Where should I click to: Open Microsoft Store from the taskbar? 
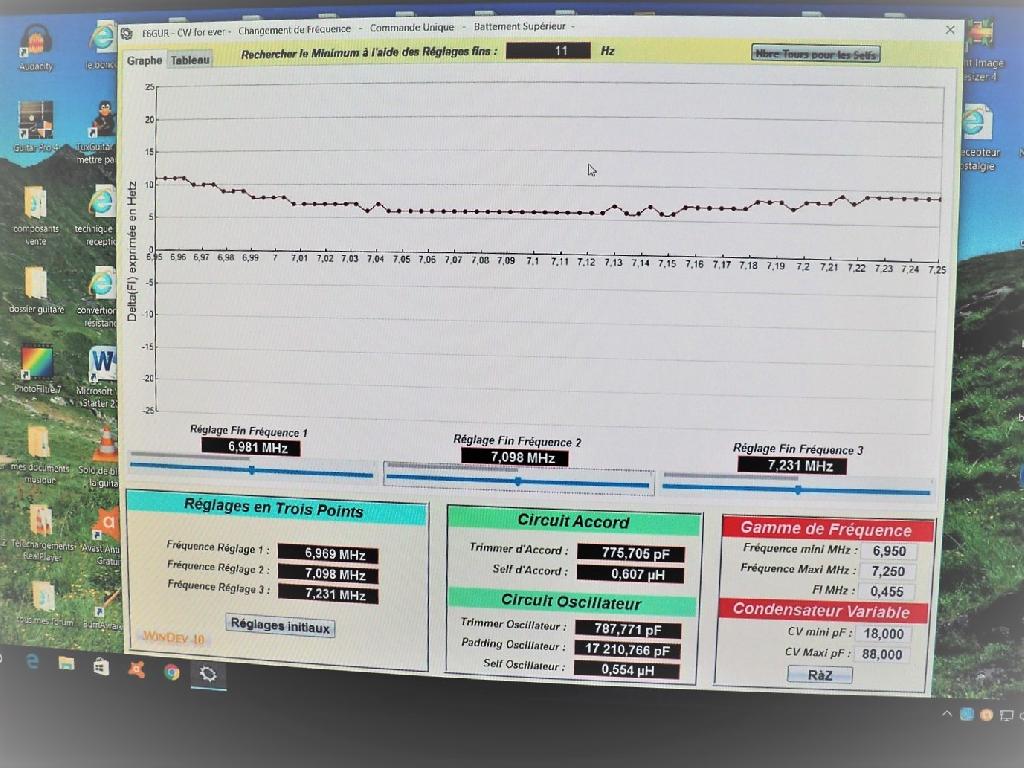101,665
